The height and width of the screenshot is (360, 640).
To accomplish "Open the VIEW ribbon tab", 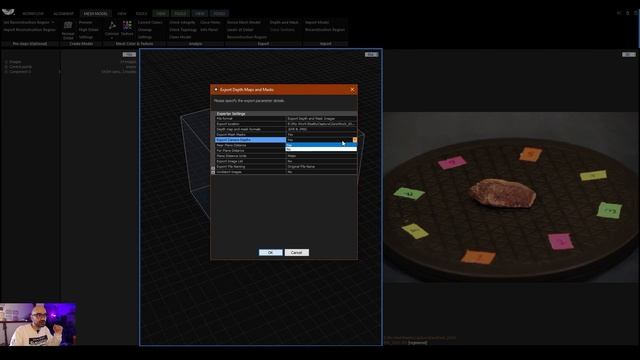I will 122,13.
